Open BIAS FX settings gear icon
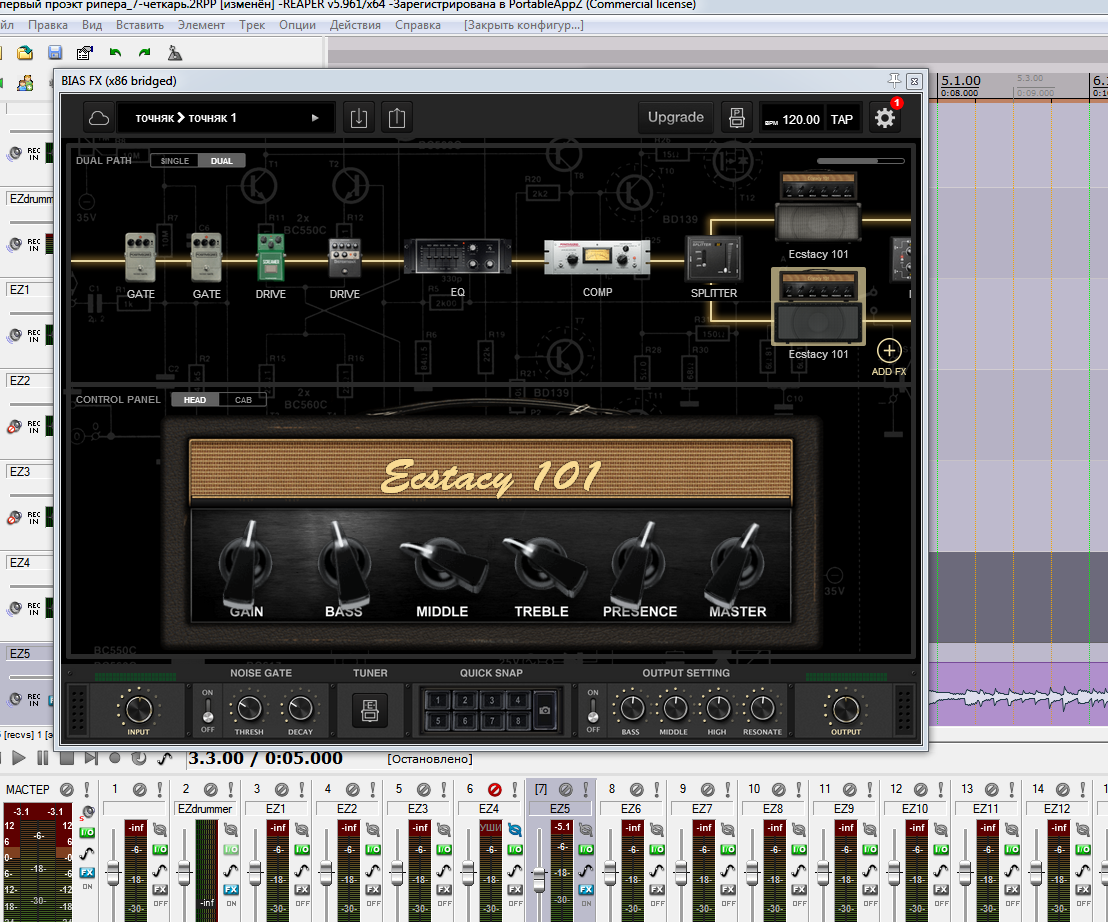1108x922 pixels. [x=884, y=118]
